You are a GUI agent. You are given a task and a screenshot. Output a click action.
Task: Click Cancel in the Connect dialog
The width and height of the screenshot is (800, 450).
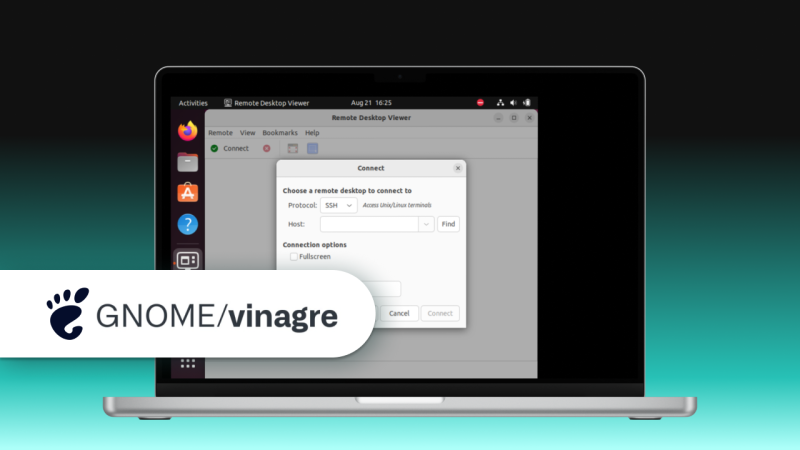click(399, 313)
